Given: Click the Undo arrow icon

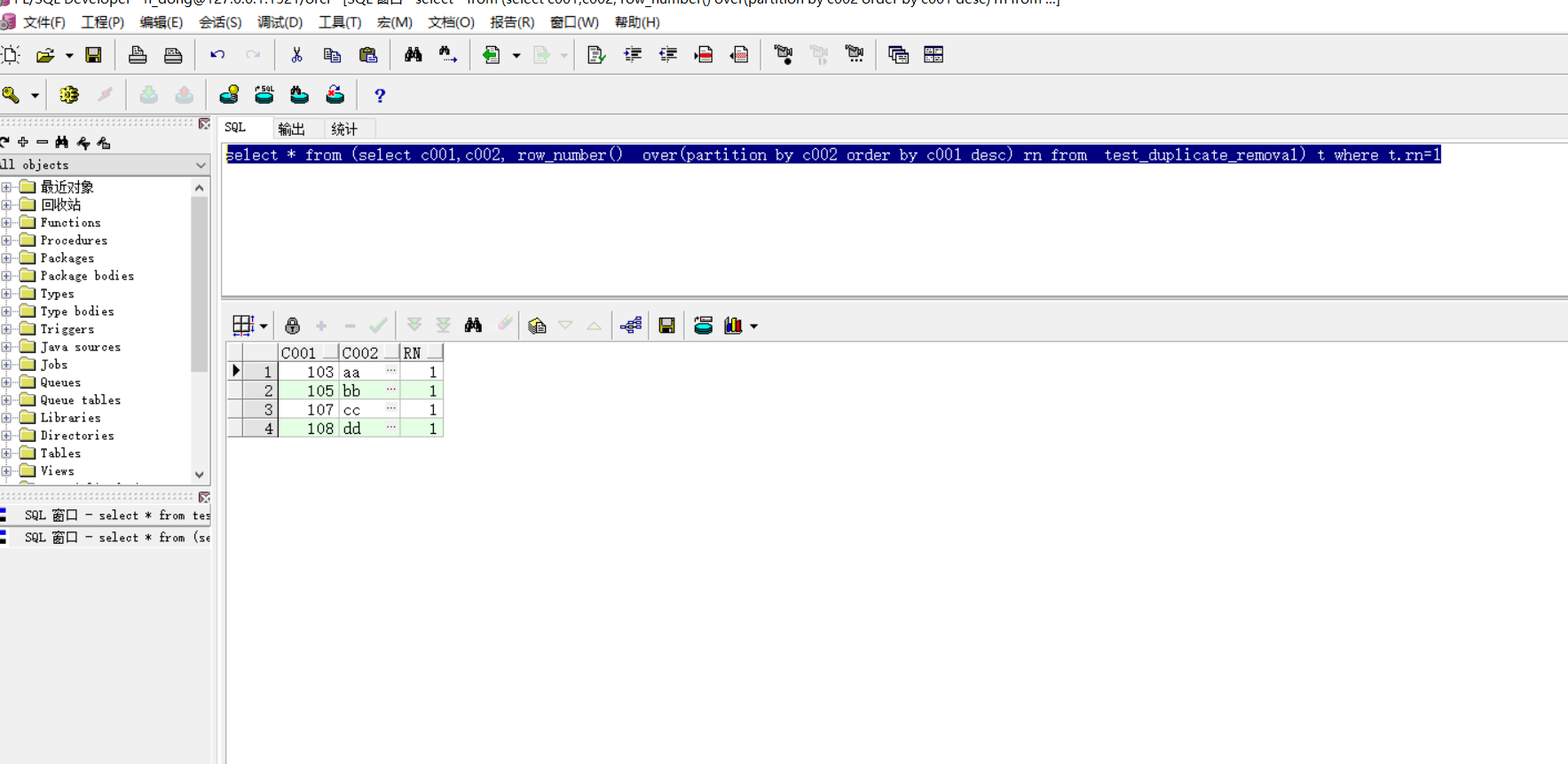Looking at the screenshot, I should [217, 55].
